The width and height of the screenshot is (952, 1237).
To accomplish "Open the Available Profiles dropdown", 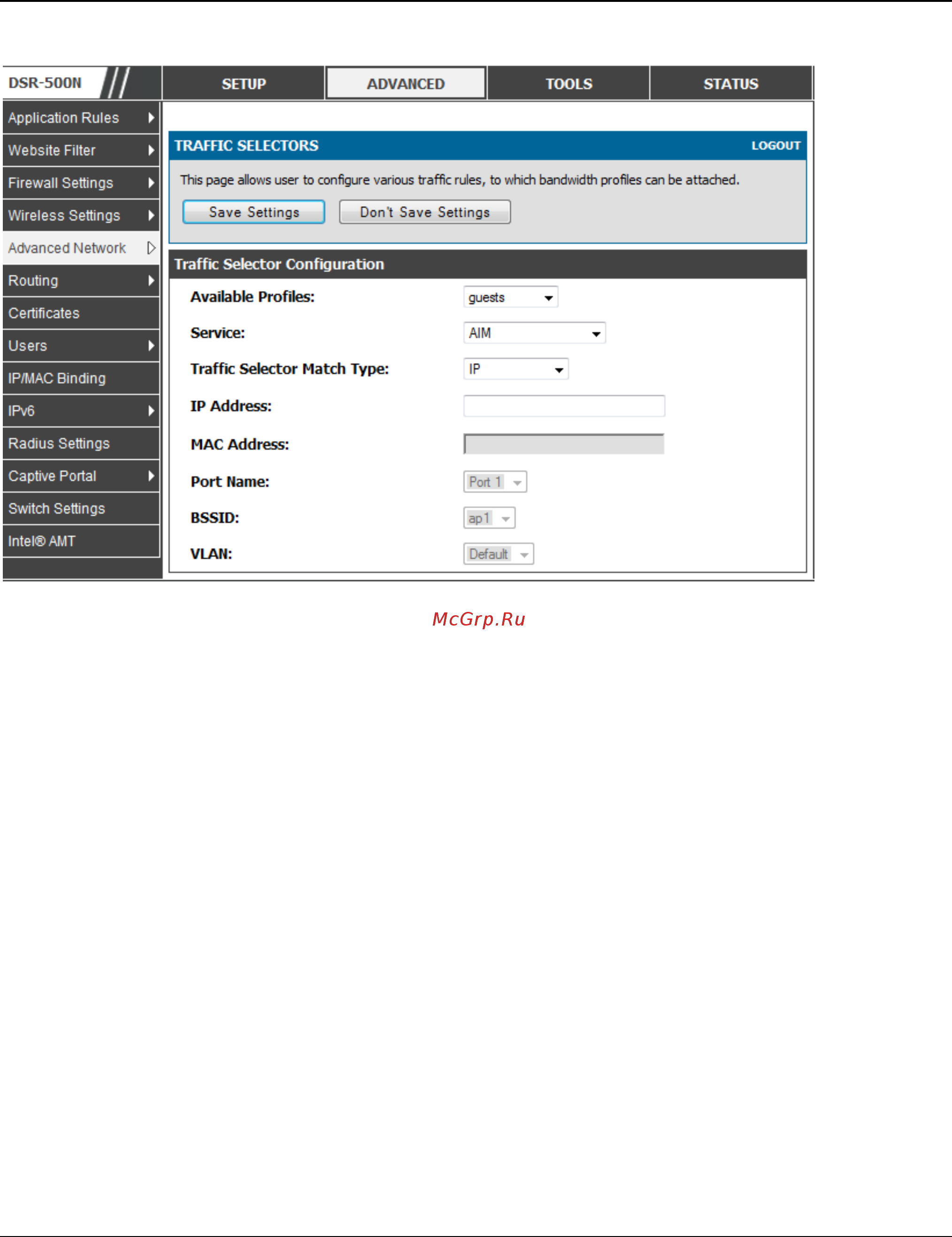I will click(x=511, y=297).
